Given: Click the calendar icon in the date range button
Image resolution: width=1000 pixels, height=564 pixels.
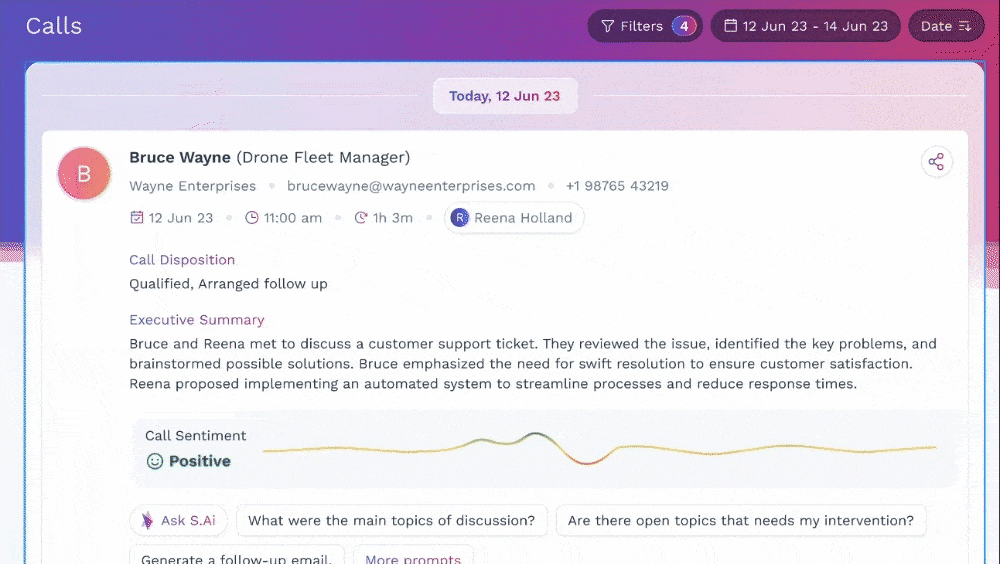Looking at the screenshot, I should point(731,26).
